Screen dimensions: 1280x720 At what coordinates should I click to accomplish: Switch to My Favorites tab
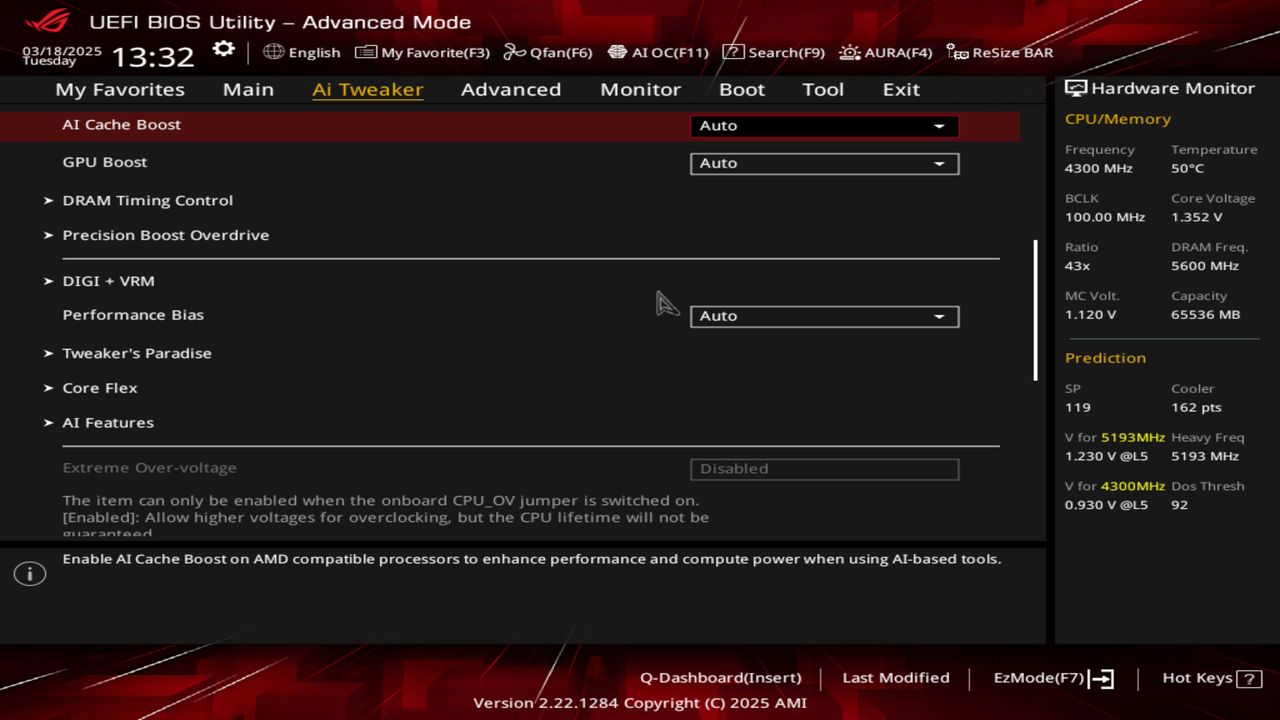click(x=120, y=89)
